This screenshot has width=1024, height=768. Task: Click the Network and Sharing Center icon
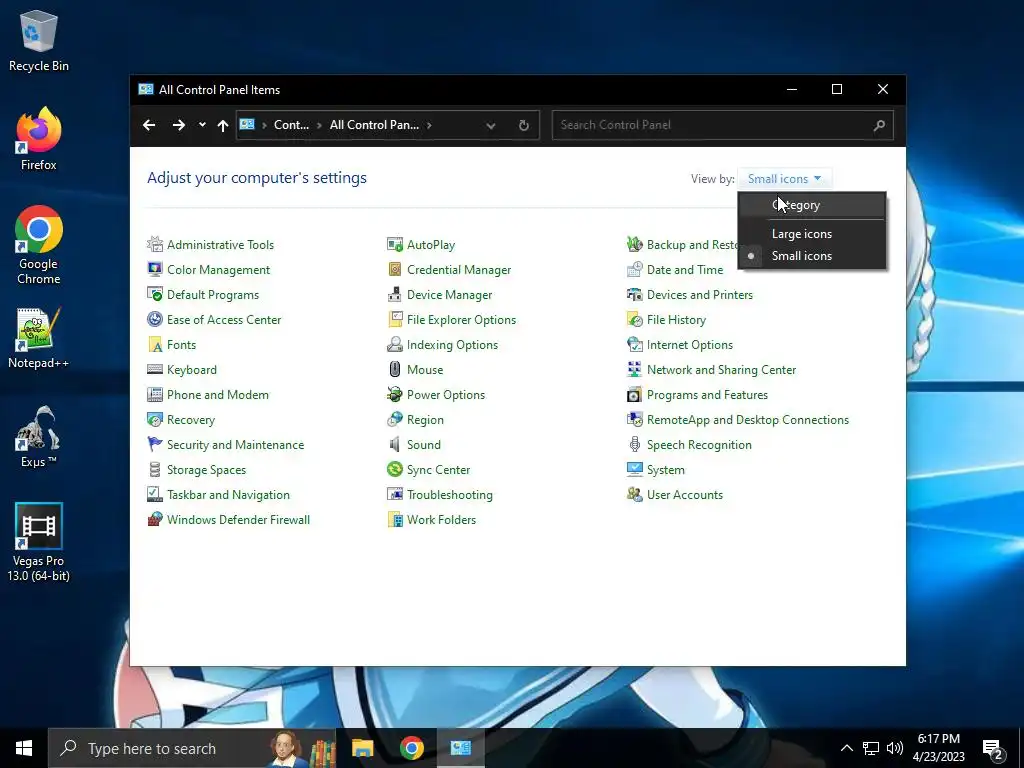(634, 370)
